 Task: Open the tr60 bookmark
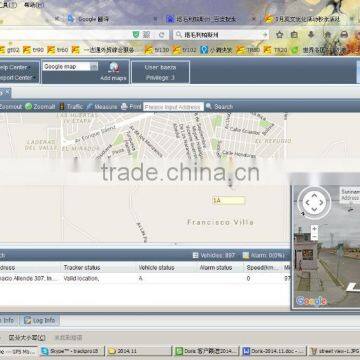58,50
